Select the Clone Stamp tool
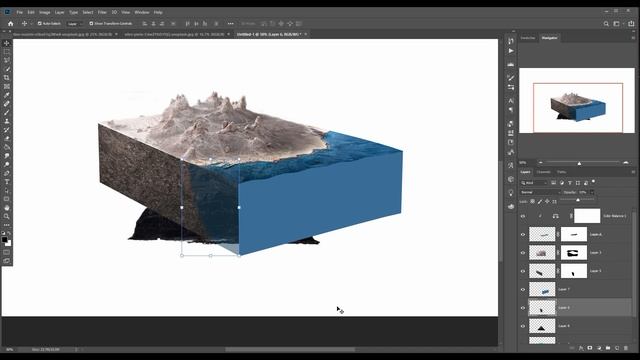 7,121
